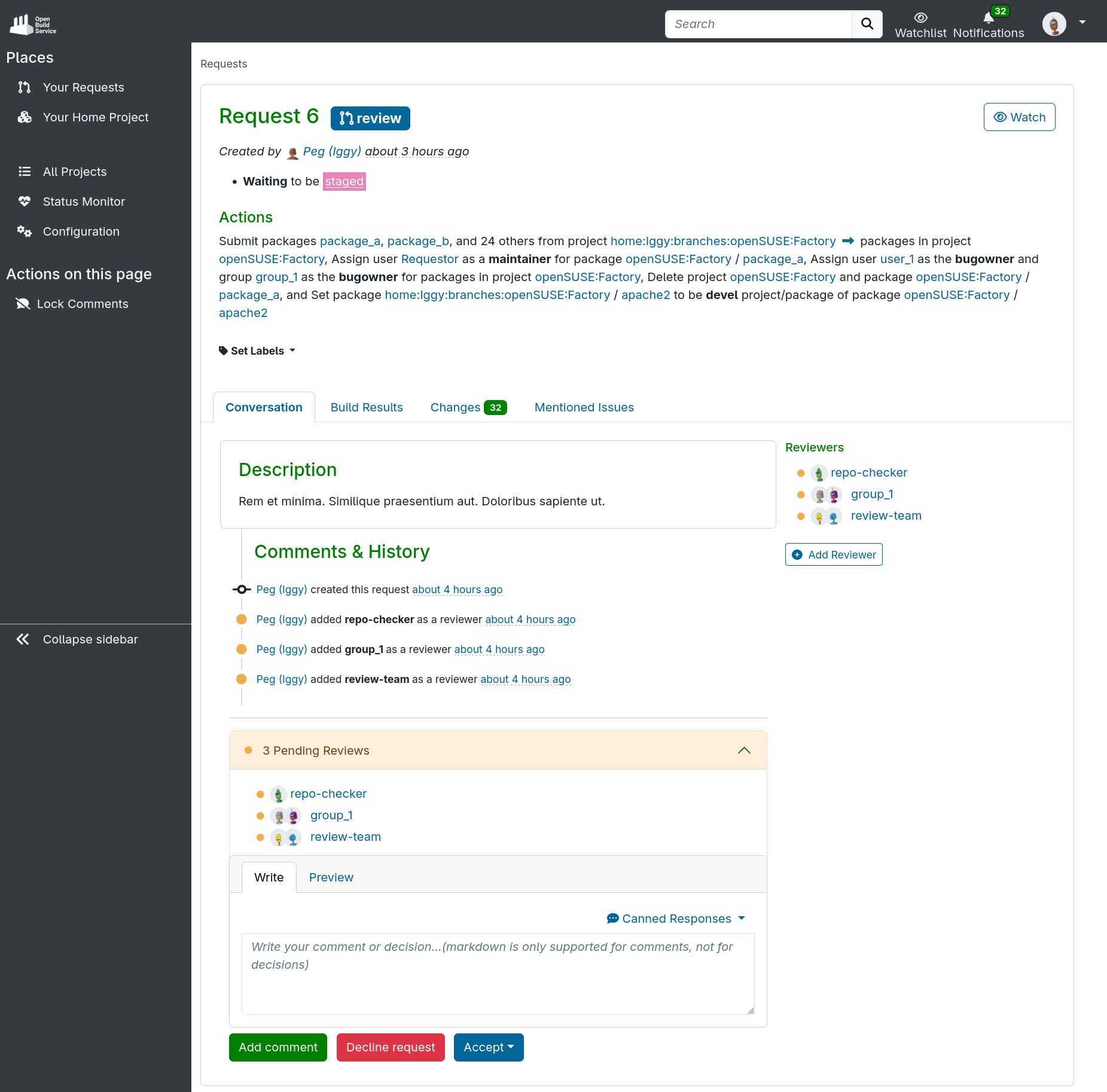Switch to the Build Results tab

pyautogui.click(x=367, y=407)
